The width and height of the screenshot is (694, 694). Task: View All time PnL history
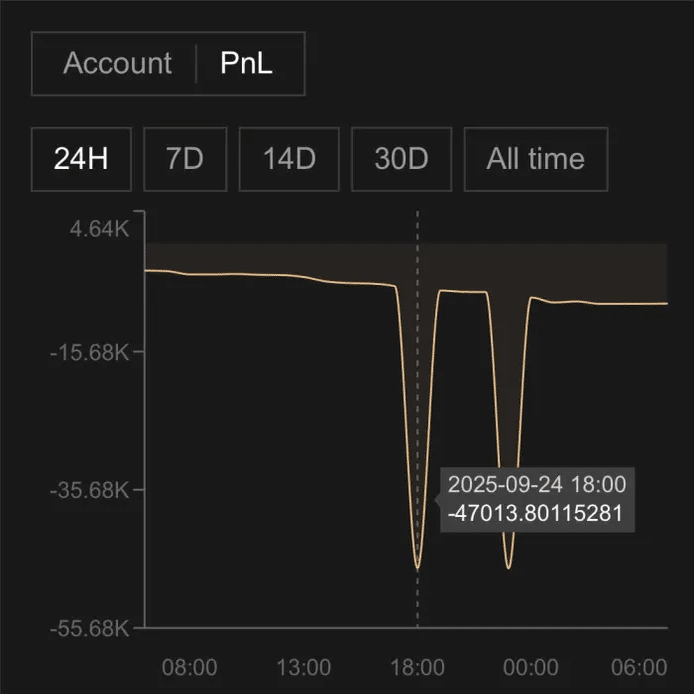(536, 159)
